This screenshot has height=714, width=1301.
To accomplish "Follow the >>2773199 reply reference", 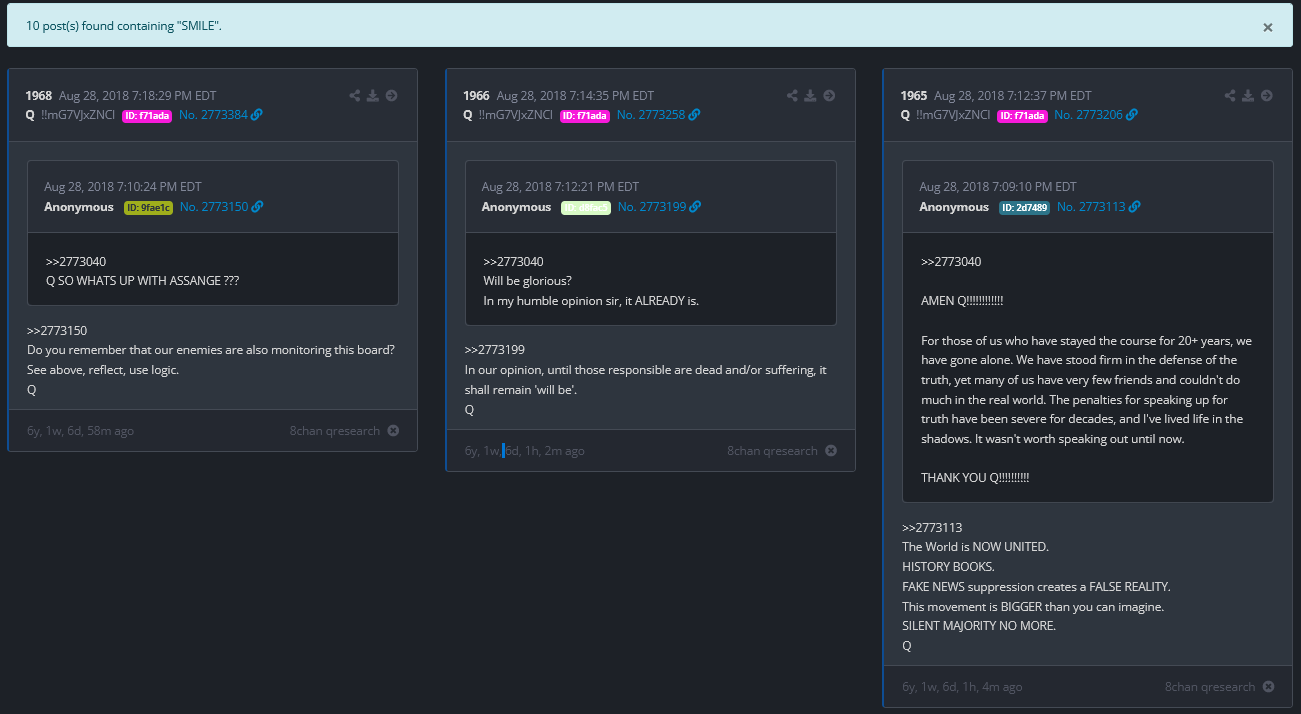I will [x=494, y=350].
